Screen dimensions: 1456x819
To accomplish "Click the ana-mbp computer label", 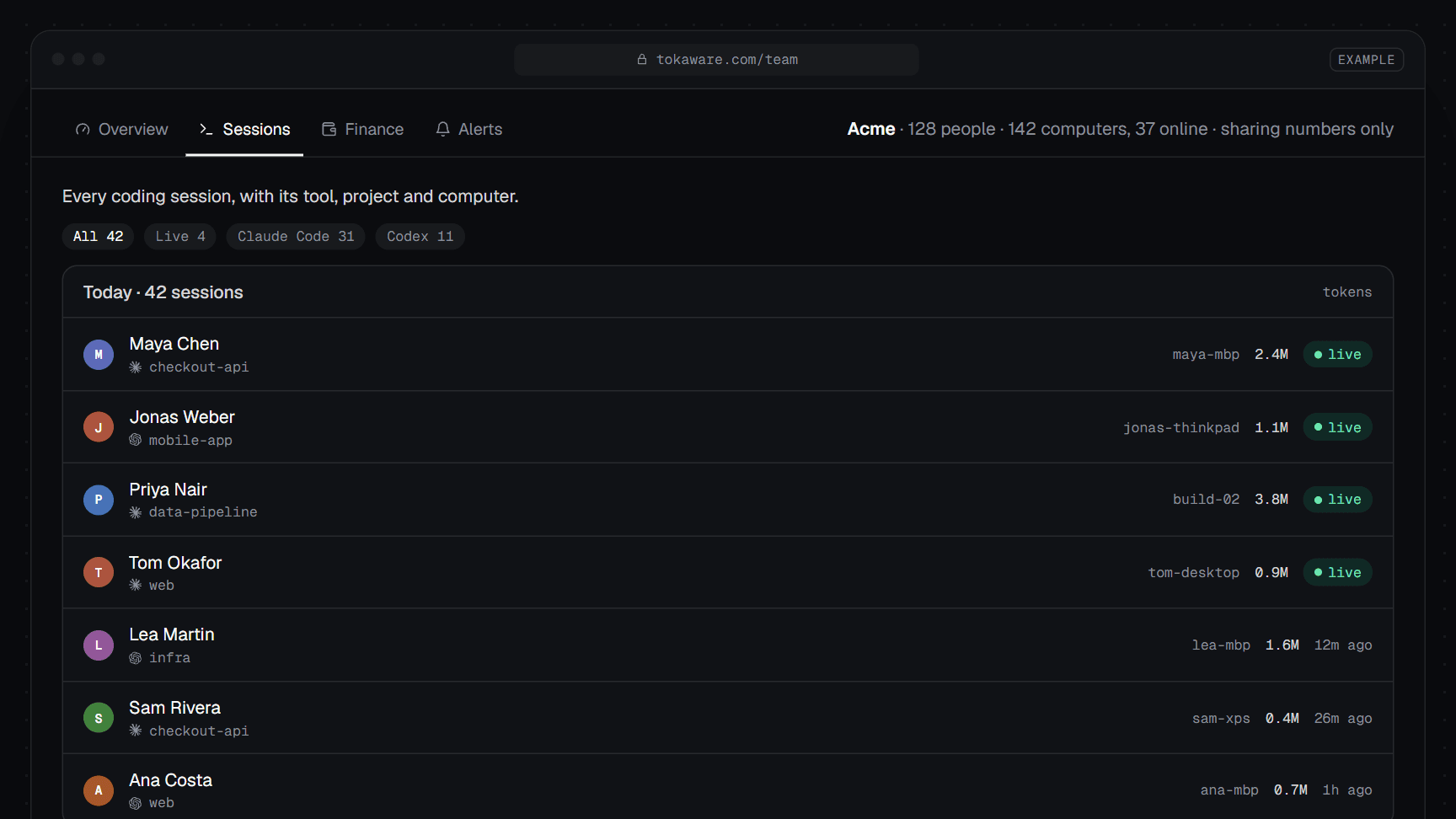I will pos(1229,790).
